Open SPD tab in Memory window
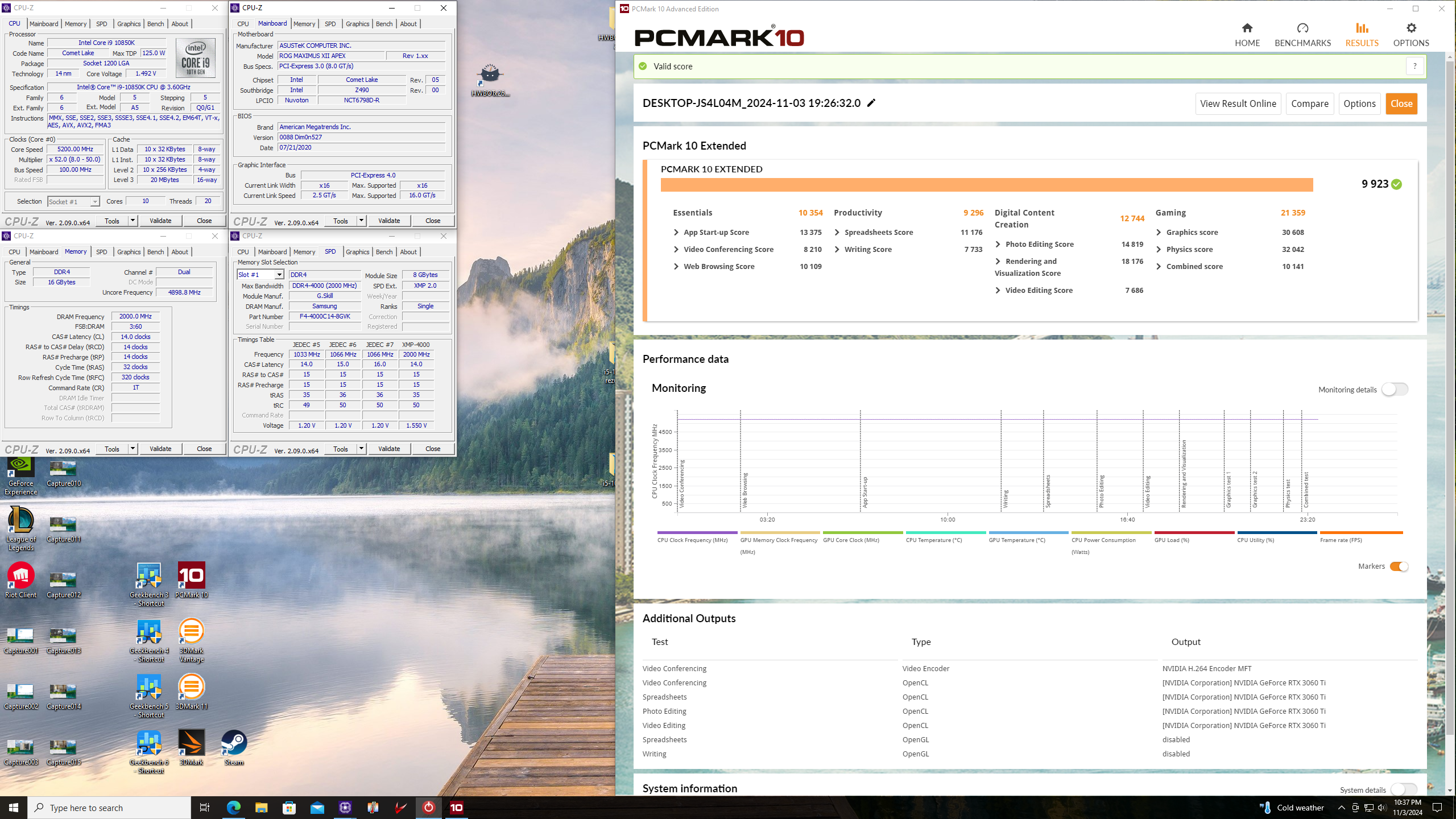 [x=101, y=252]
